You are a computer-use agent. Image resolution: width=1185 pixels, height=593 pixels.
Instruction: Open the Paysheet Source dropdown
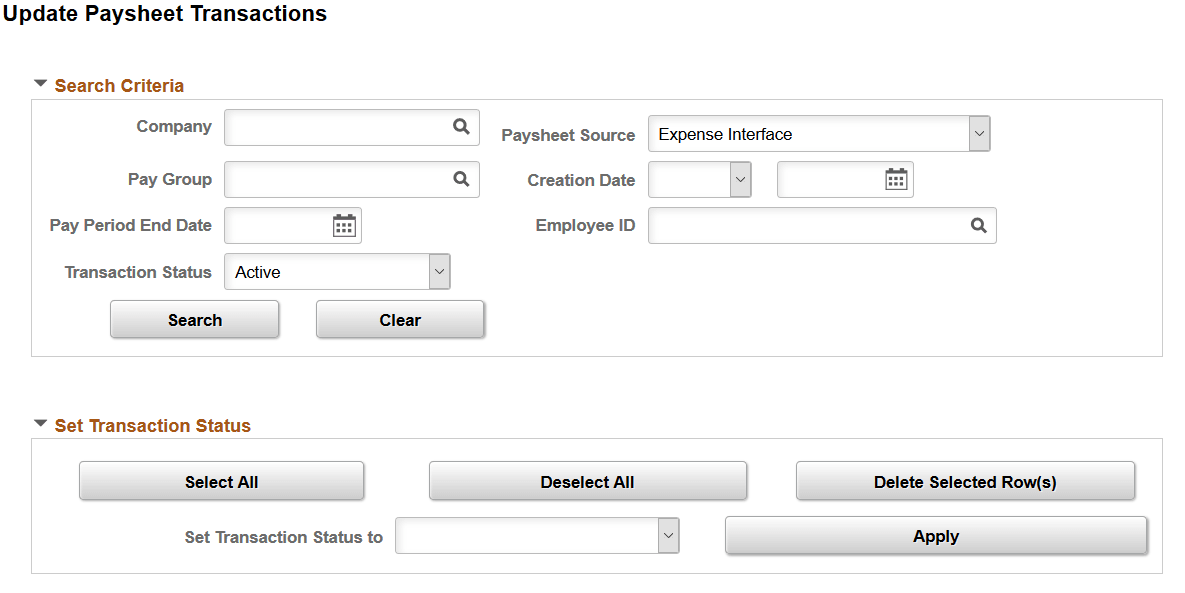[x=979, y=133]
